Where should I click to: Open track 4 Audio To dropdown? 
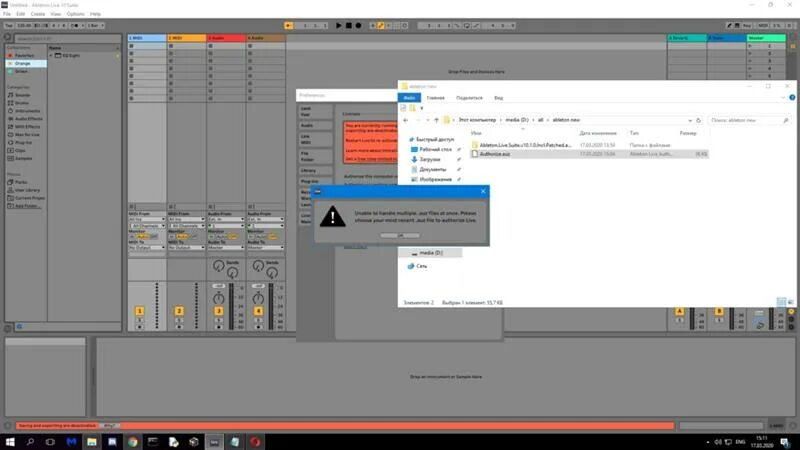[x=266, y=247]
